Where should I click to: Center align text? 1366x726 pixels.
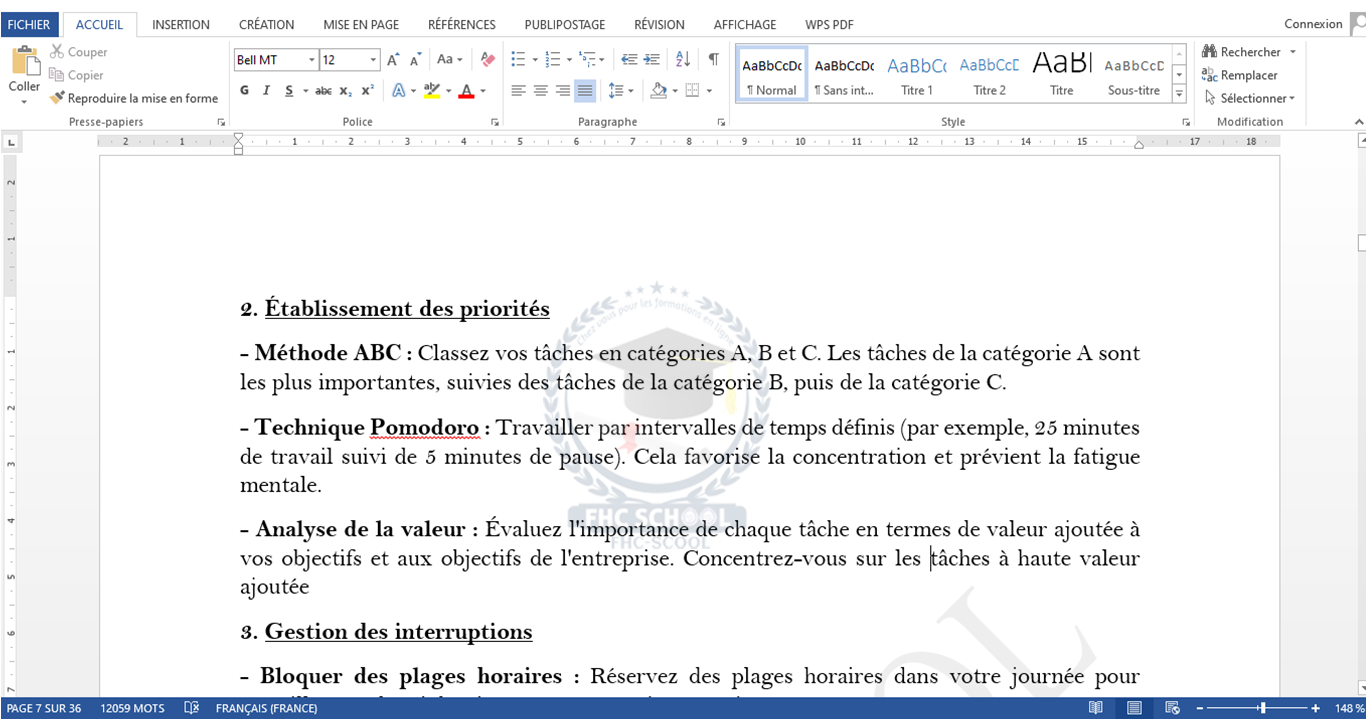[x=540, y=91]
